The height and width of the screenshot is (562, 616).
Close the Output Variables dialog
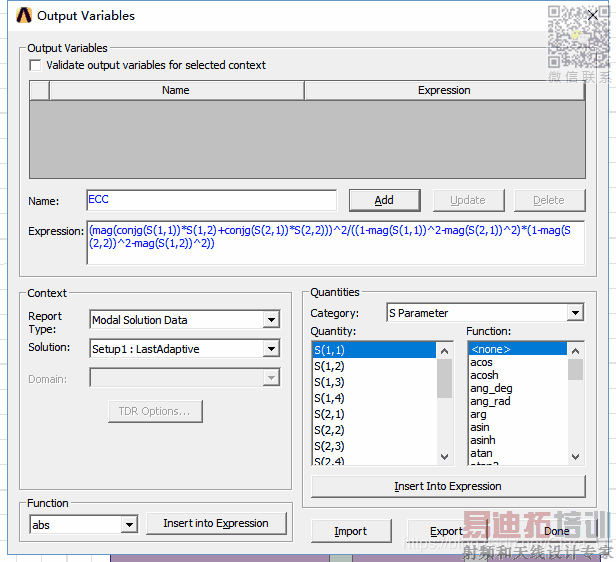coord(593,15)
